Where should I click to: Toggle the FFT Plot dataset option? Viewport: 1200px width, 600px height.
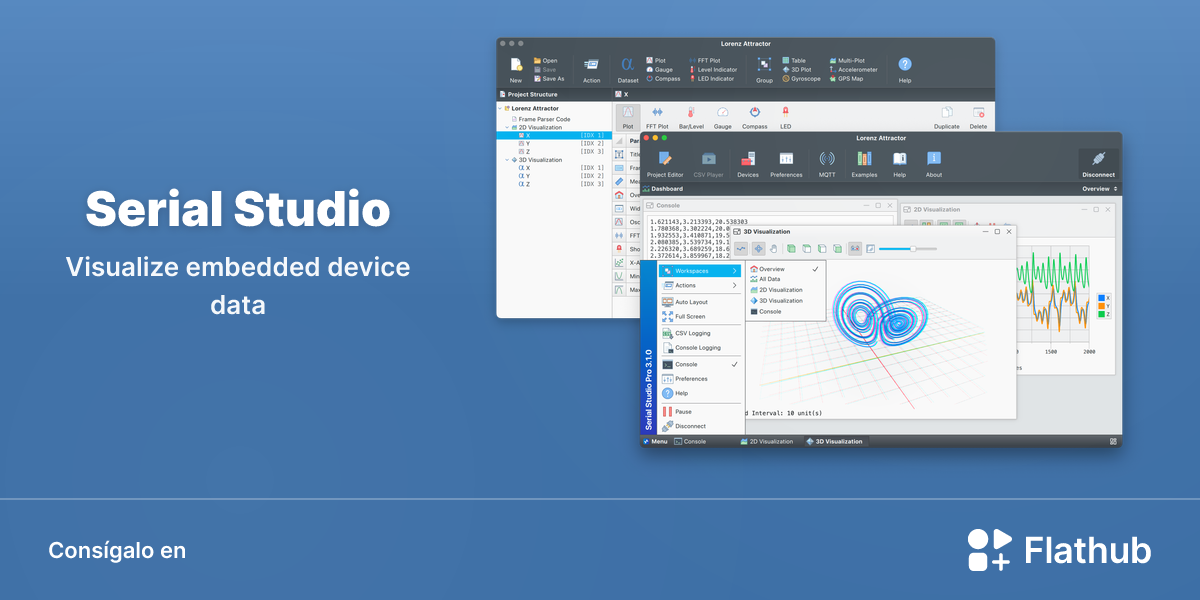(657, 117)
